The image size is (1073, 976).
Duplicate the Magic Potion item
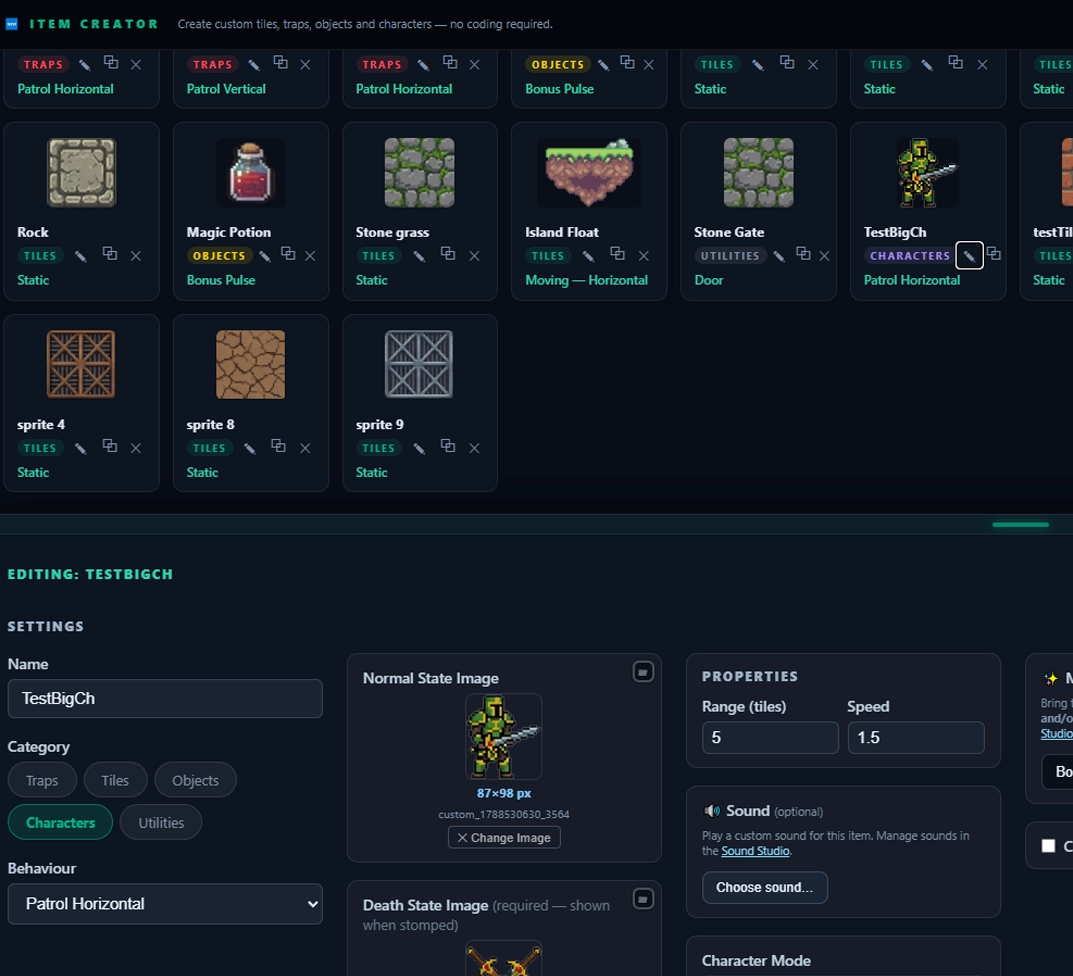pos(288,254)
